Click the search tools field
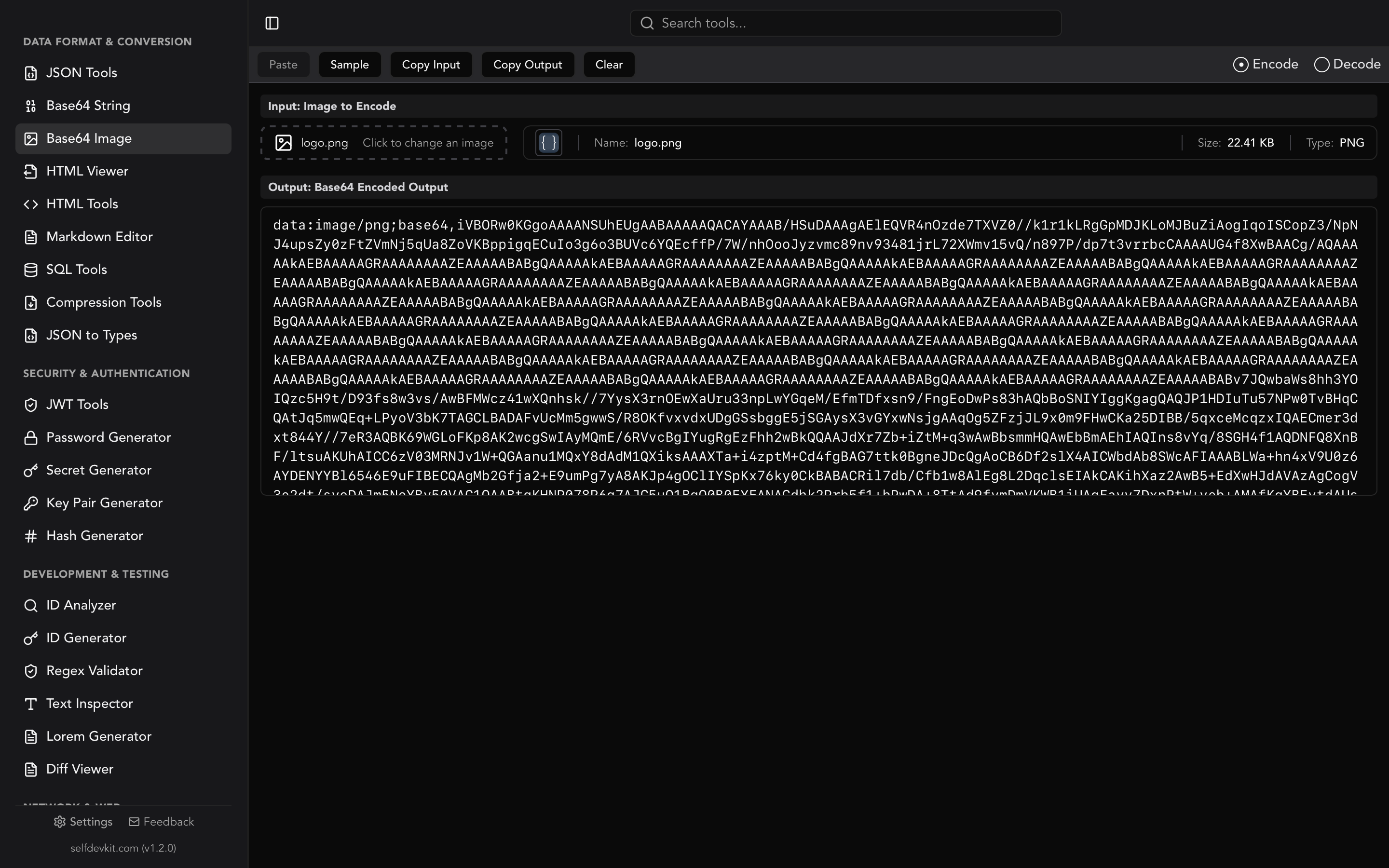This screenshot has width=1389, height=868. click(845, 23)
